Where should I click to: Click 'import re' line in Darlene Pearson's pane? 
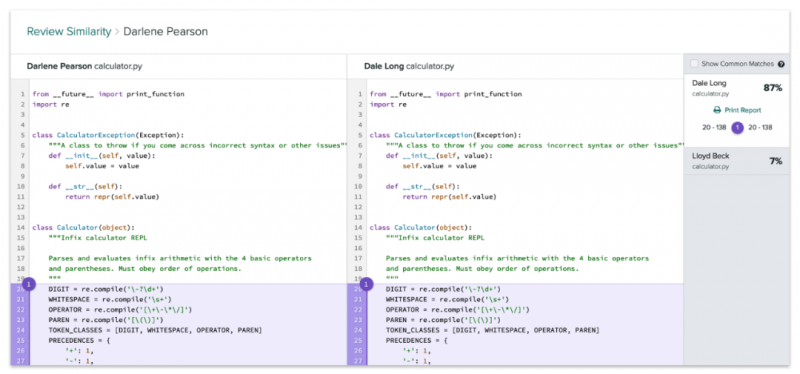click(51, 105)
